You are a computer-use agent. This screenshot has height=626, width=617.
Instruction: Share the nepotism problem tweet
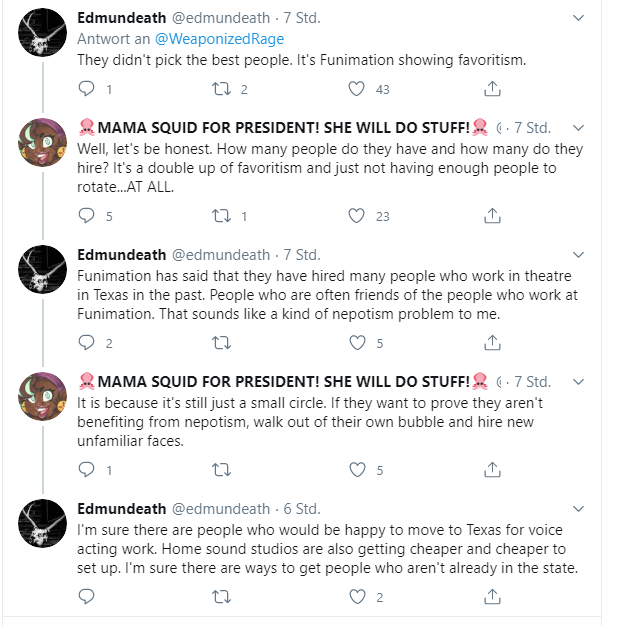click(492, 343)
